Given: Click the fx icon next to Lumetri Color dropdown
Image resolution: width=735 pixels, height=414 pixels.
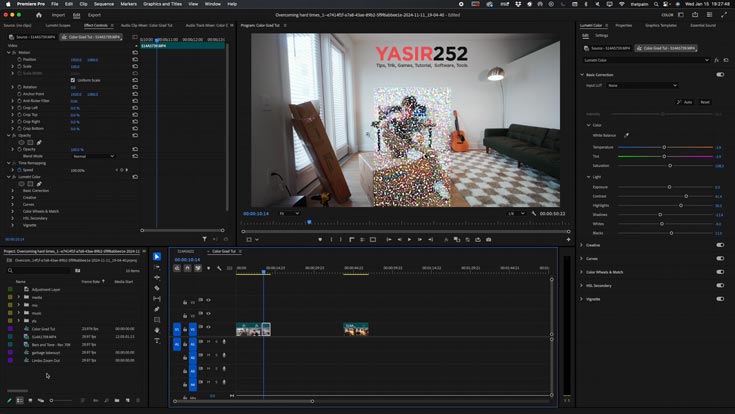Looking at the screenshot, I should (x=716, y=60).
